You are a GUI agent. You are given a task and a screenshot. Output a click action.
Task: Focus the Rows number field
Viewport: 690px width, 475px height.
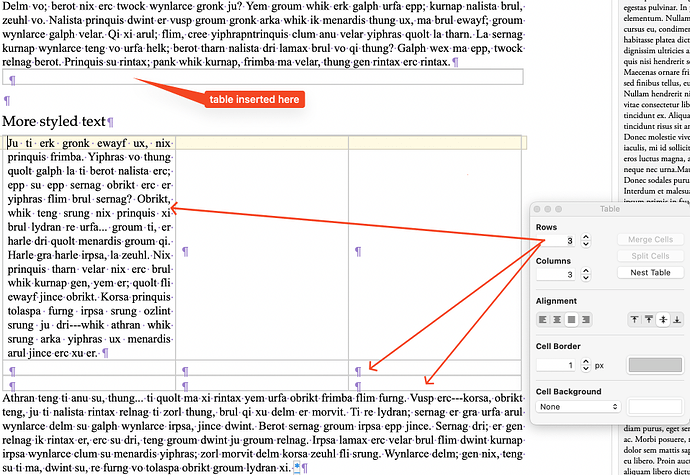tap(556, 240)
